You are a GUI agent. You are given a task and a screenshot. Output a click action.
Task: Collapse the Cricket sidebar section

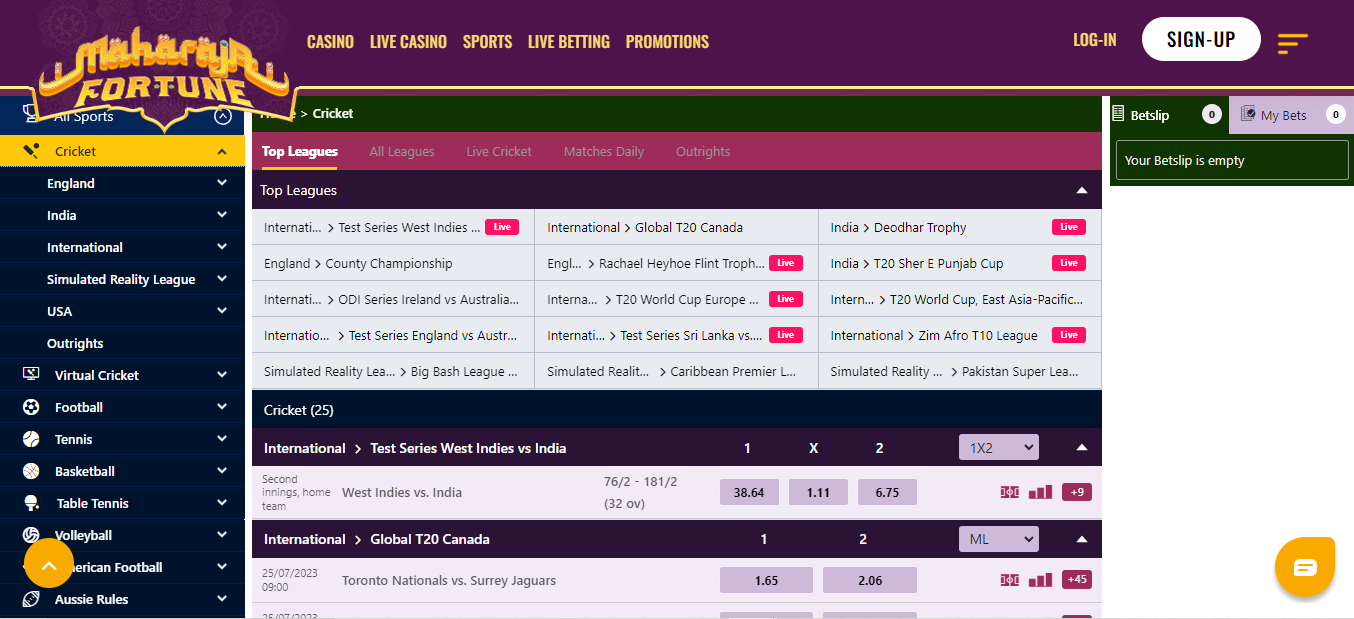[222, 151]
